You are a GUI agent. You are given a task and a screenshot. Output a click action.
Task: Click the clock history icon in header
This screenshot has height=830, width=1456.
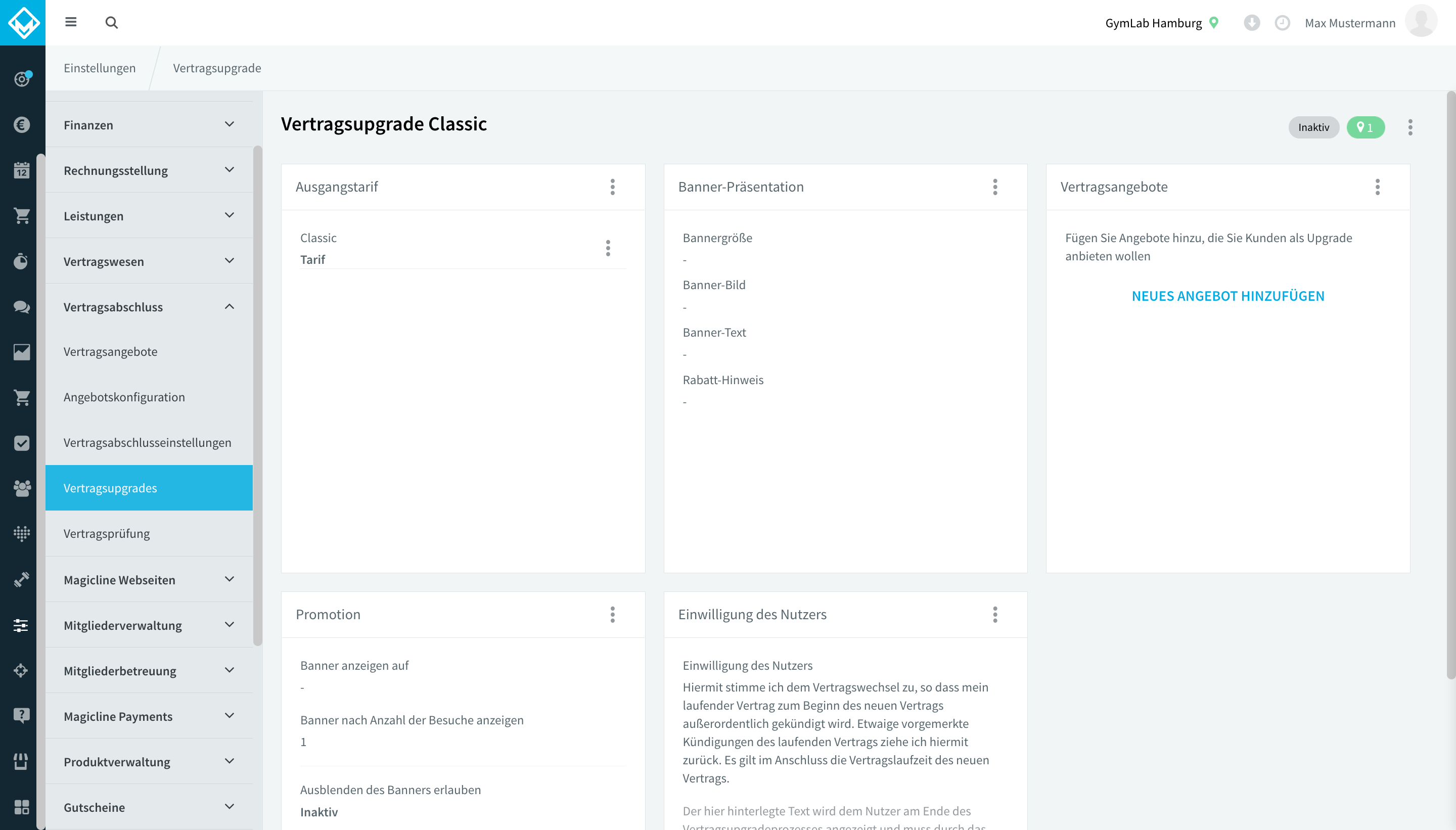click(1282, 23)
